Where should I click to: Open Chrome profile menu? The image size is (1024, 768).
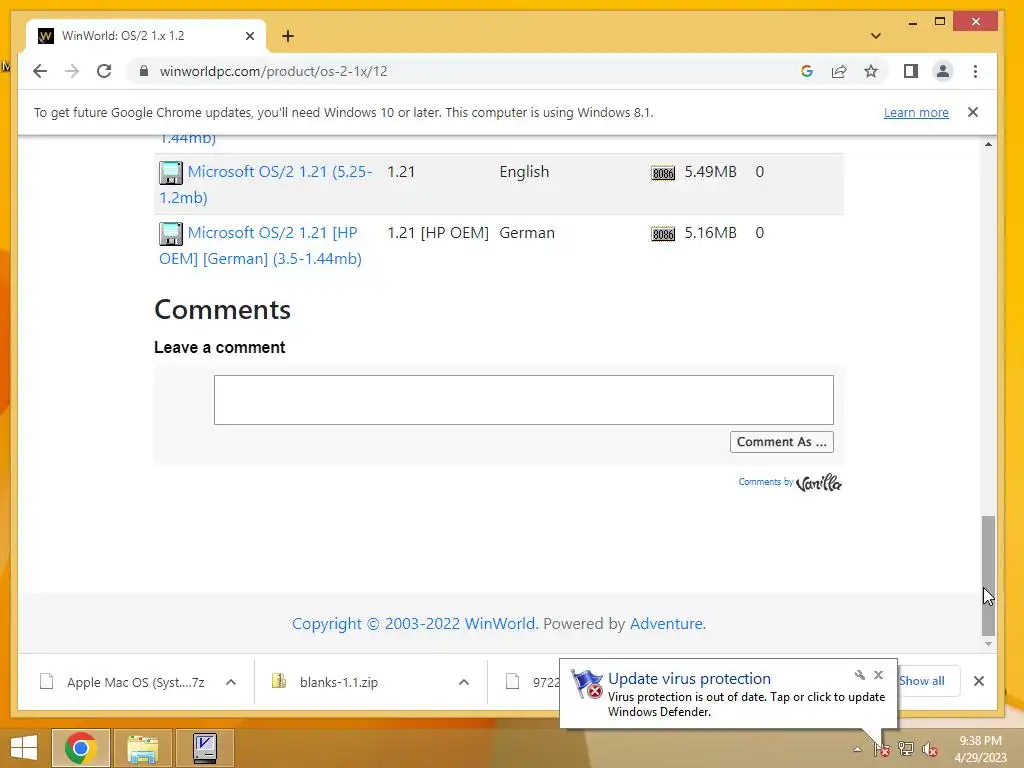point(942,71)
